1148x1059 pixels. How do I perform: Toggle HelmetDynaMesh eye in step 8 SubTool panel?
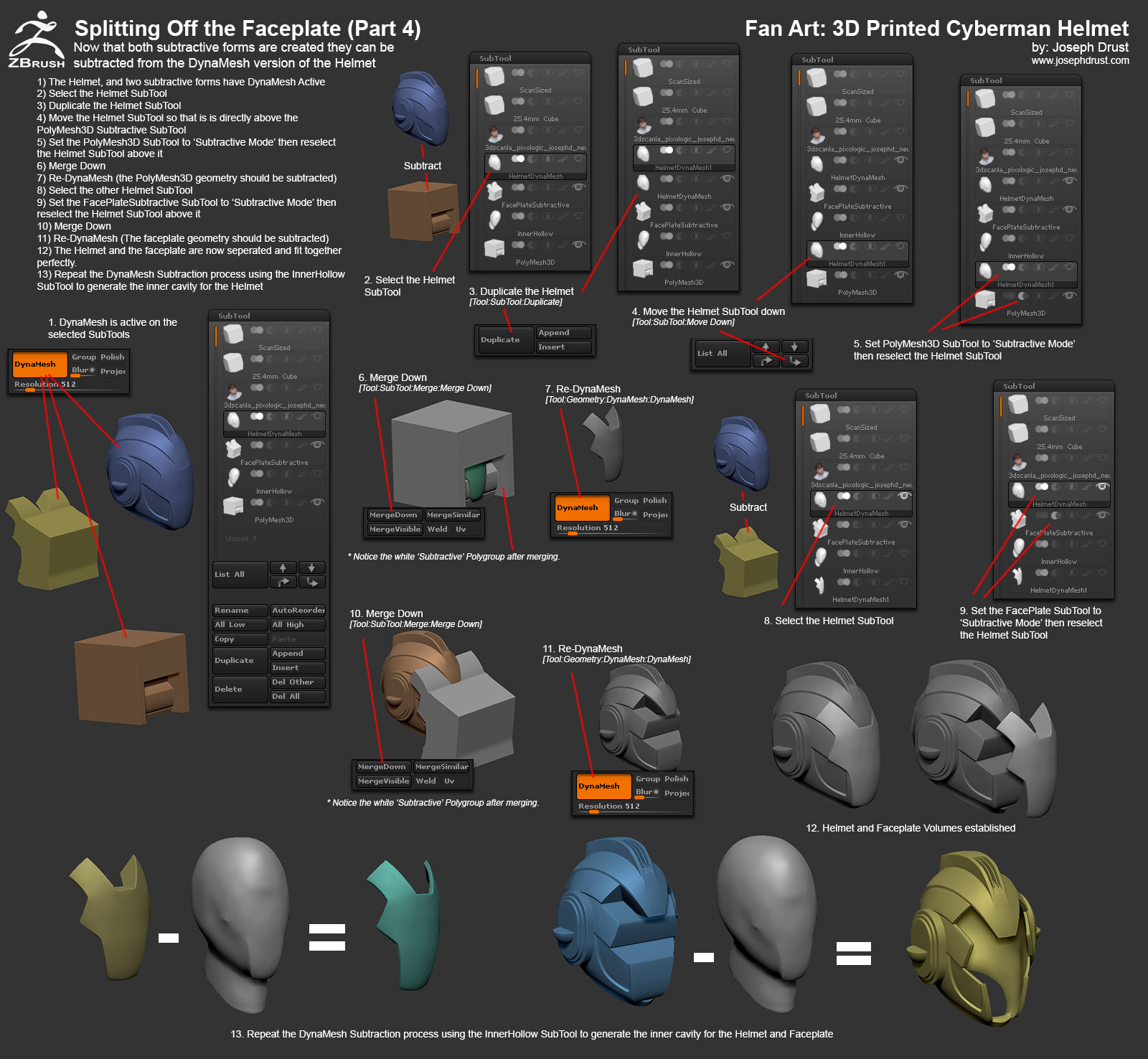pos(904,496)
